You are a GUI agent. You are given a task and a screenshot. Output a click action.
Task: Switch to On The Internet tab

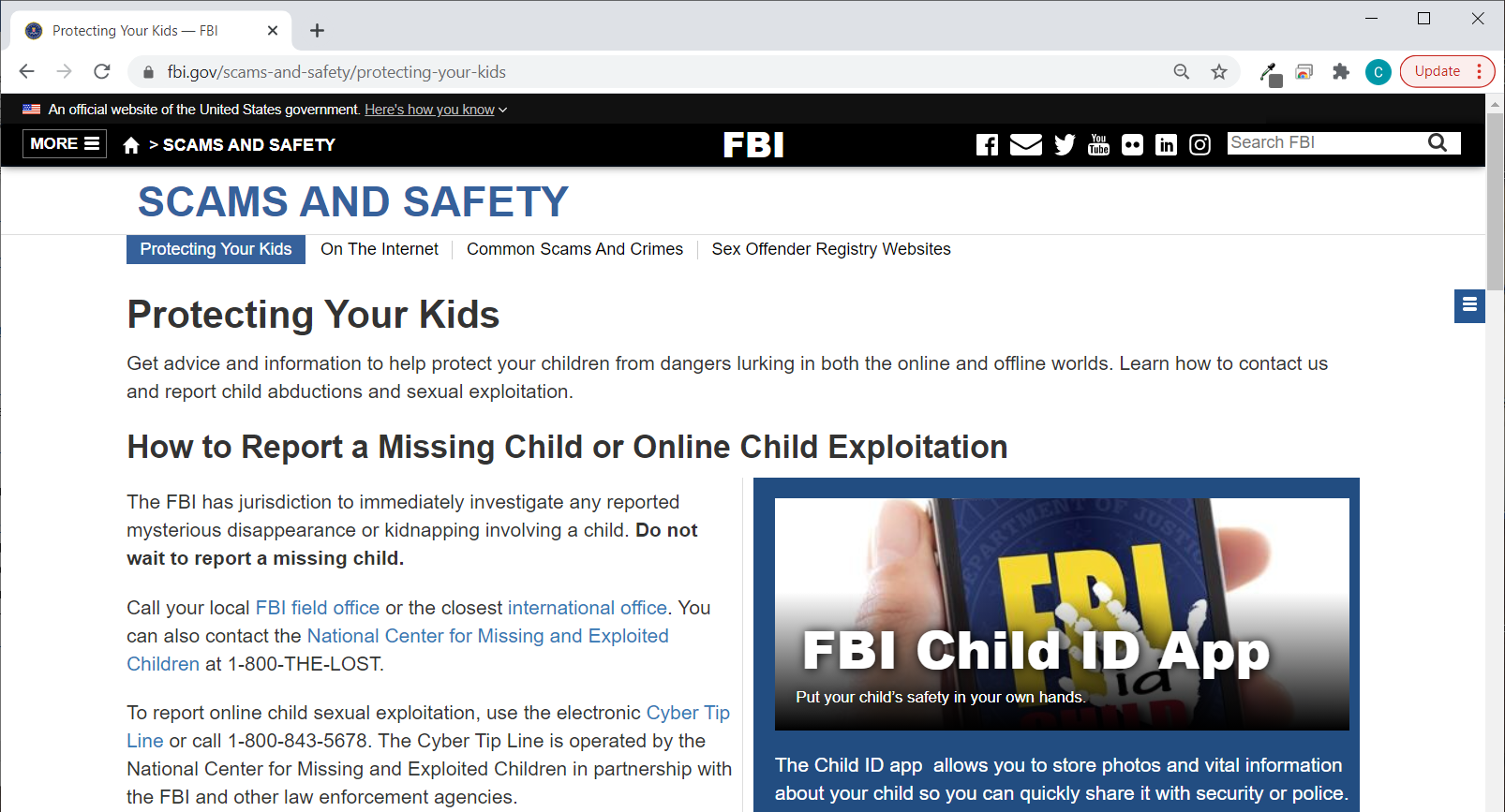[x=380, y=249]
